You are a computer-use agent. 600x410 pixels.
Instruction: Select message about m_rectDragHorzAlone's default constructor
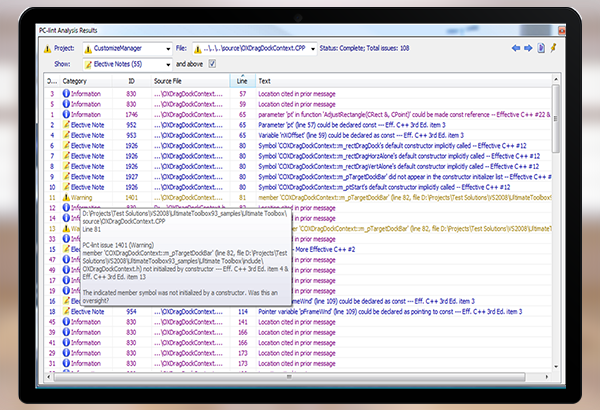[x=399, y=156]
